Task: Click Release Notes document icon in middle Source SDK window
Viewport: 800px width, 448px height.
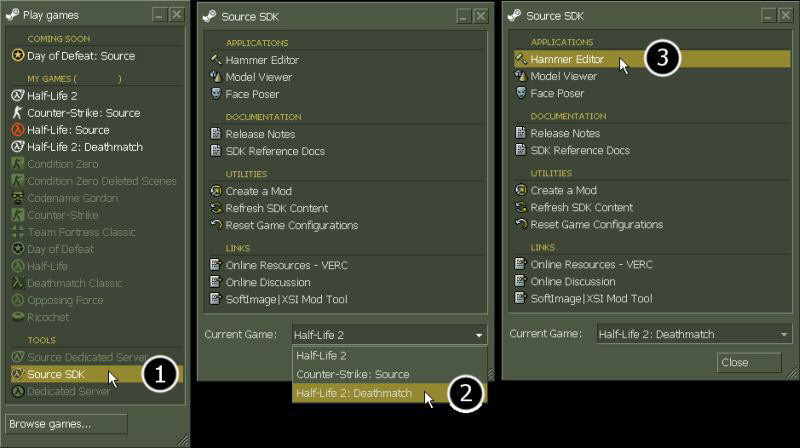Action: [216, 134]
